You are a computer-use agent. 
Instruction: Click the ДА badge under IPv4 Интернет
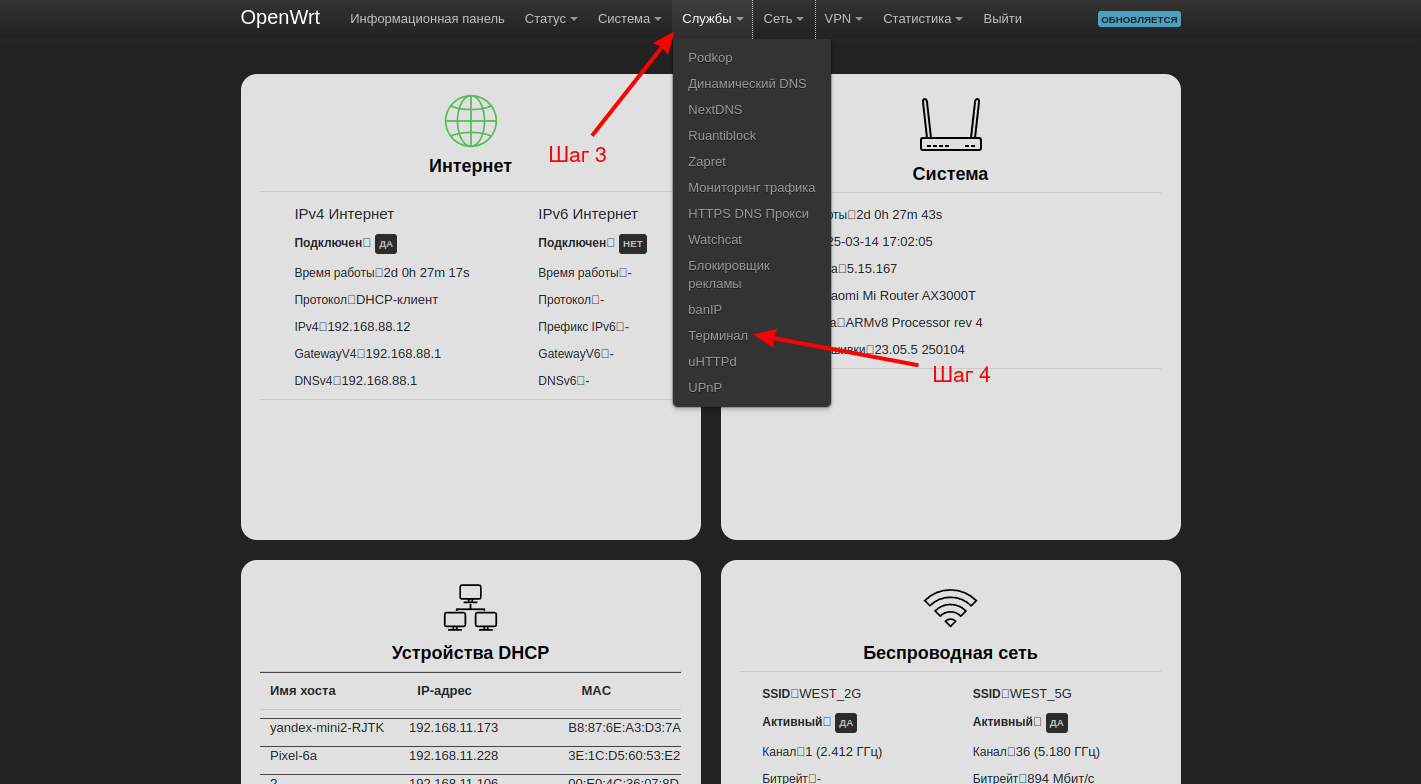(386, 244)
